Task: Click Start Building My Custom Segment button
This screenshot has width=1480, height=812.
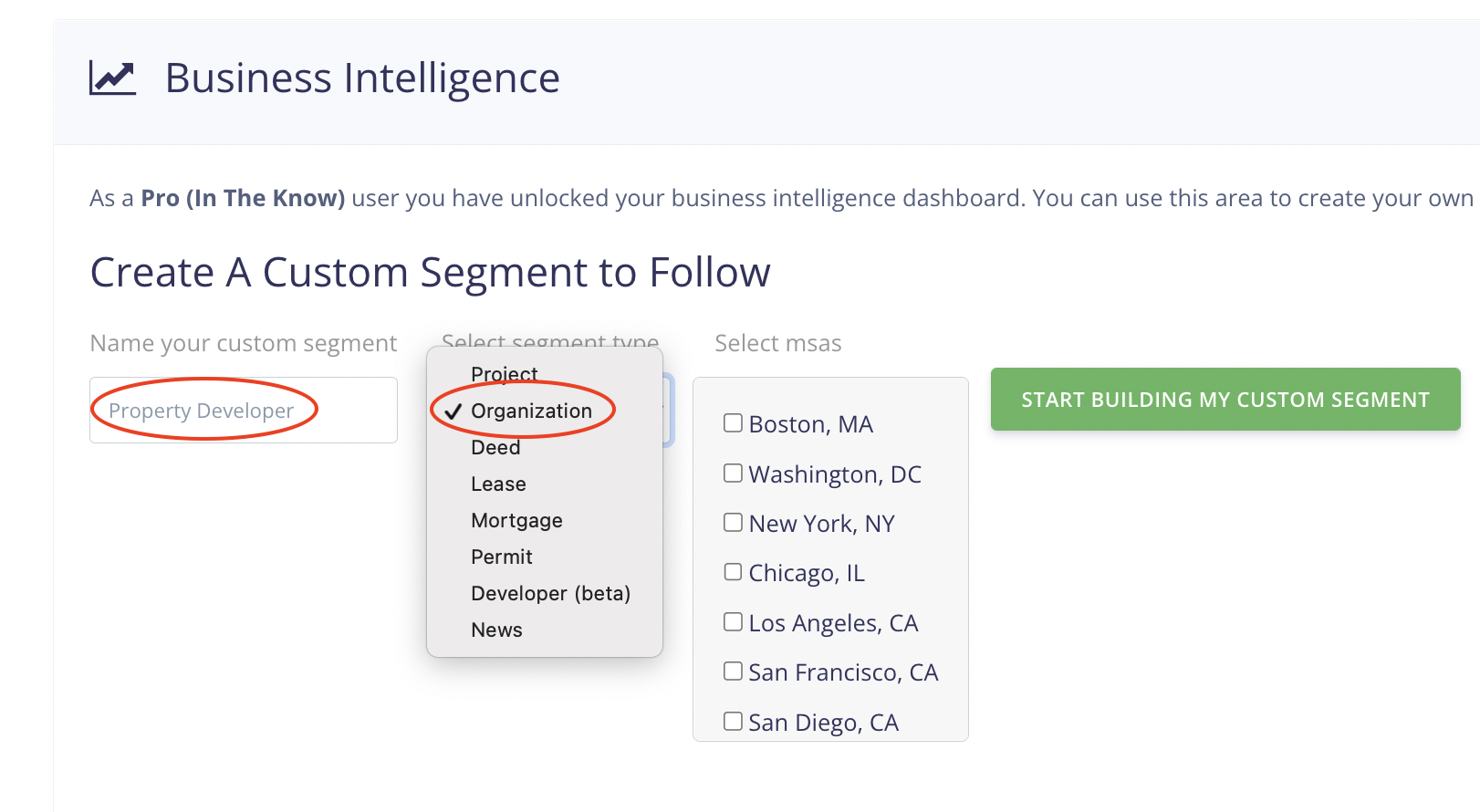Action: [1225, 400]
